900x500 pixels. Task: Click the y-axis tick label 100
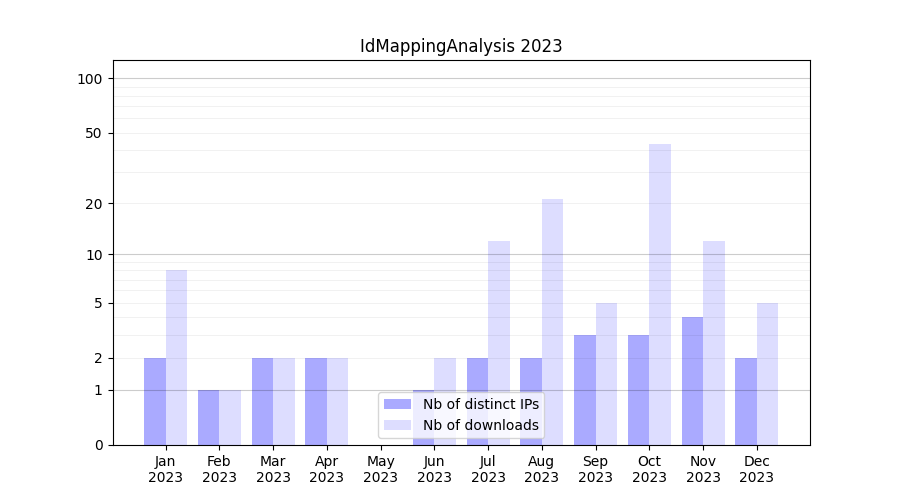(90, 79)
